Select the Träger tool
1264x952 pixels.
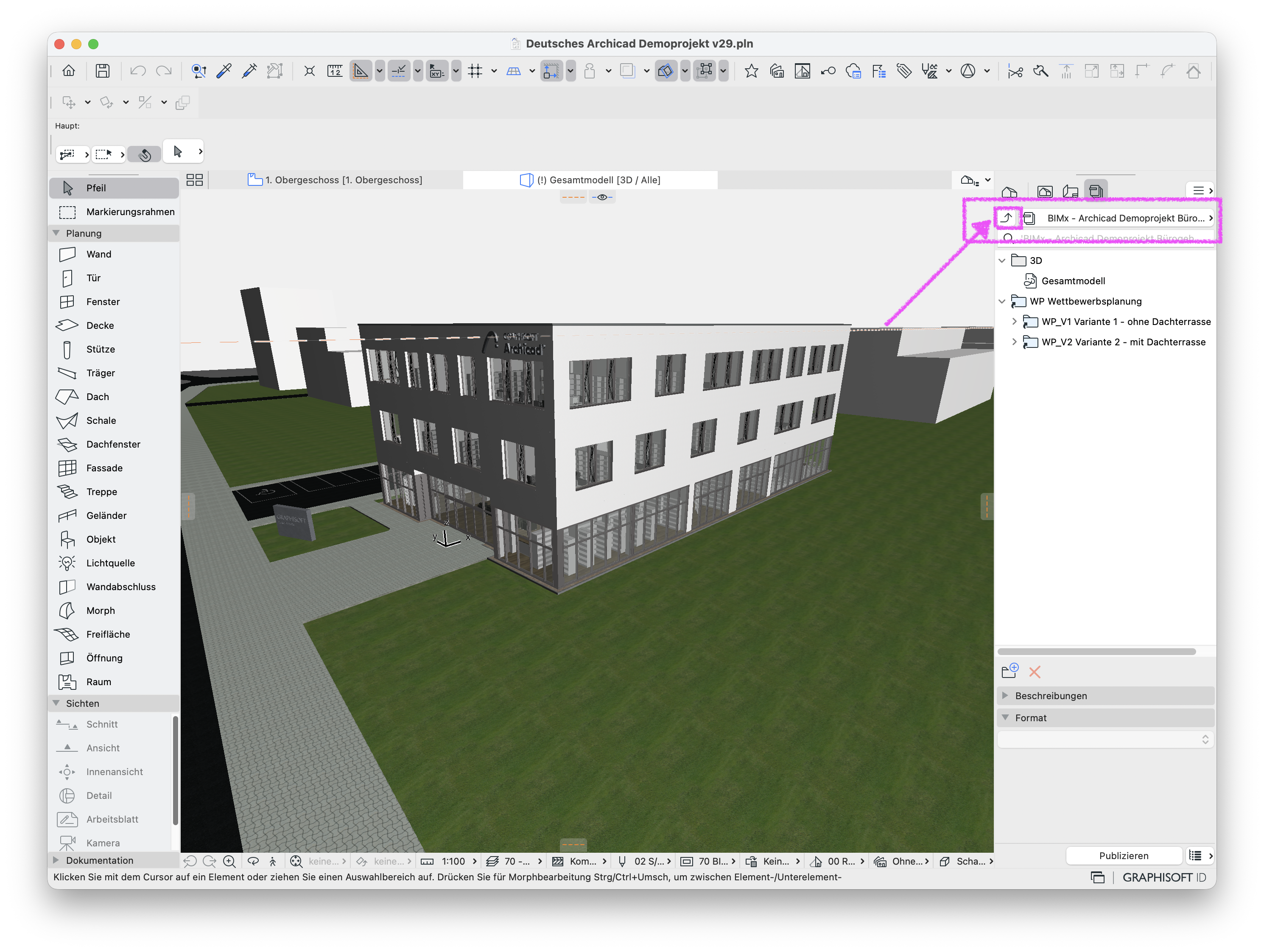pos(114,373)
